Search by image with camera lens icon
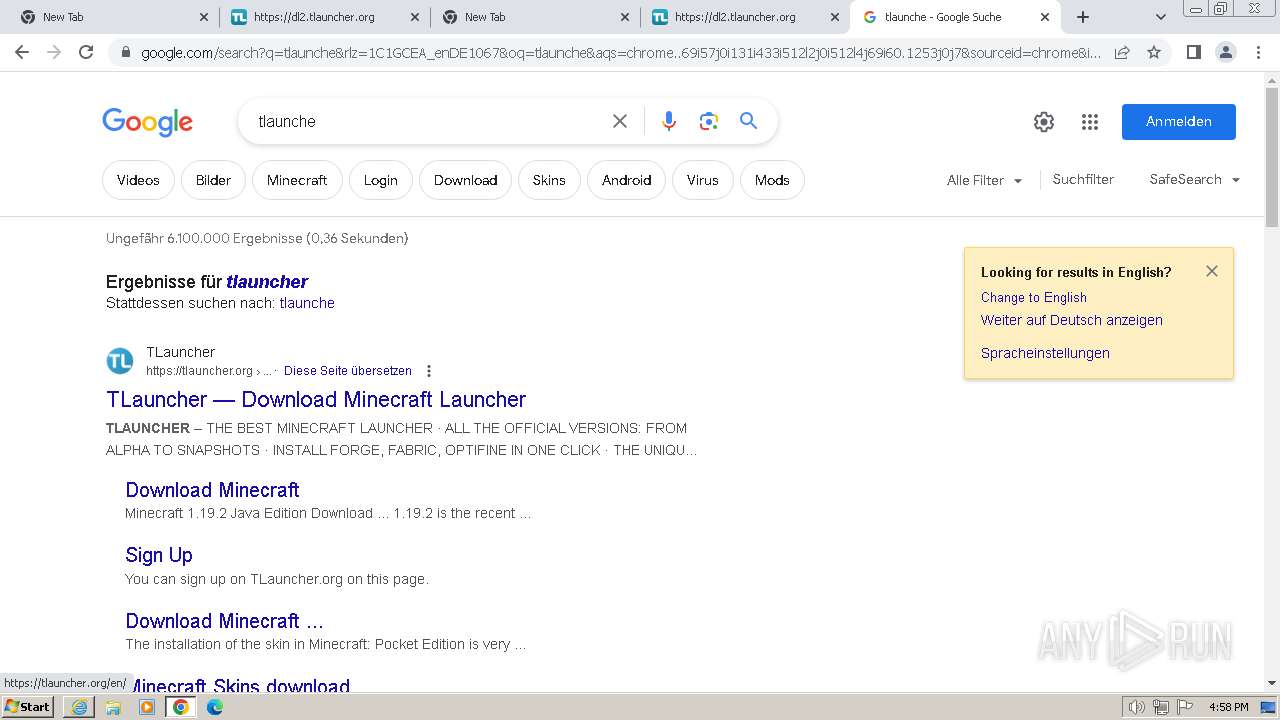Viewport: 1280px width, 720px height. tap(709, 121)
